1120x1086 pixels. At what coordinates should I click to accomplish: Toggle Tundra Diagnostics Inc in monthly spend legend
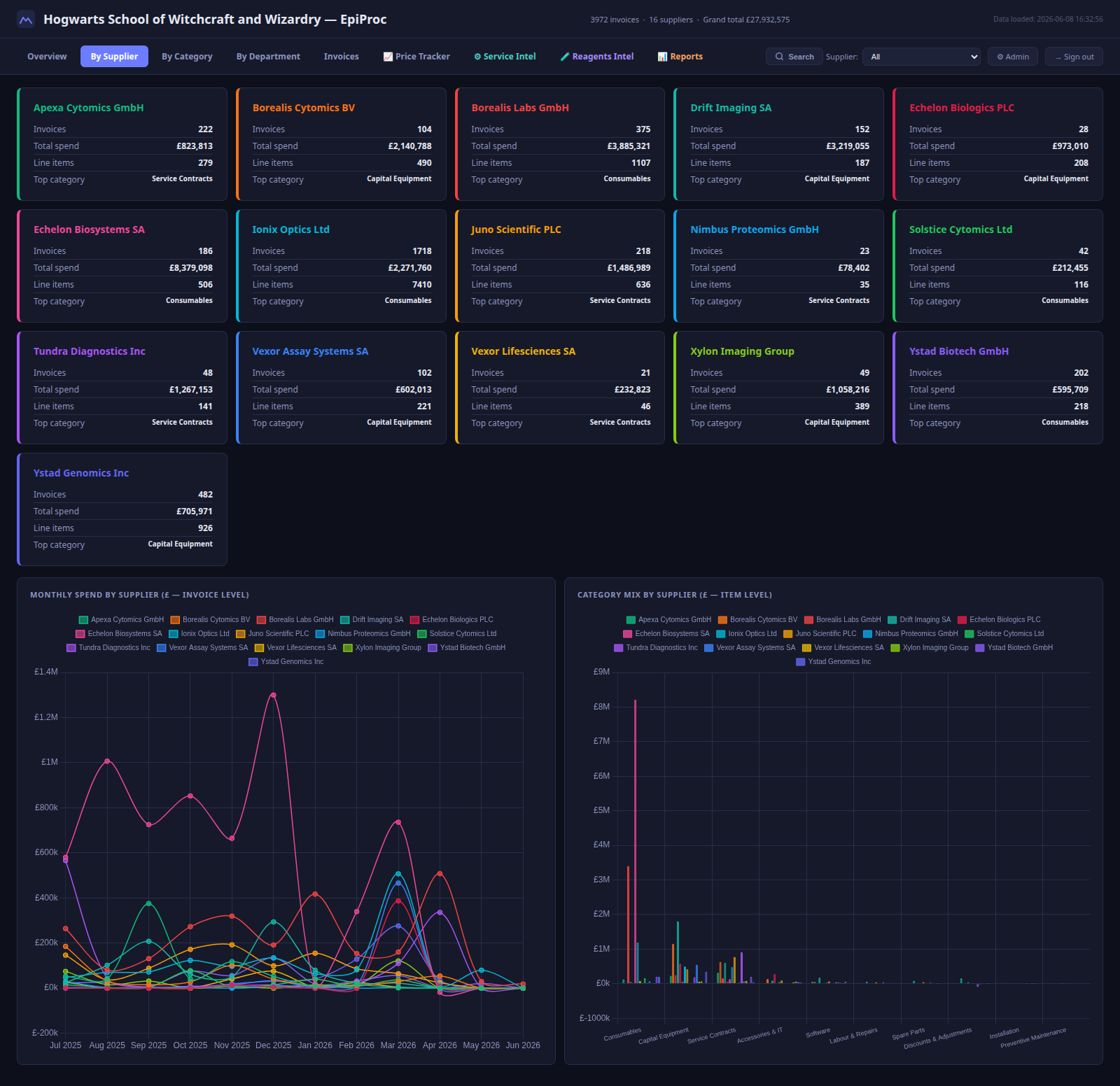point(108,648)
